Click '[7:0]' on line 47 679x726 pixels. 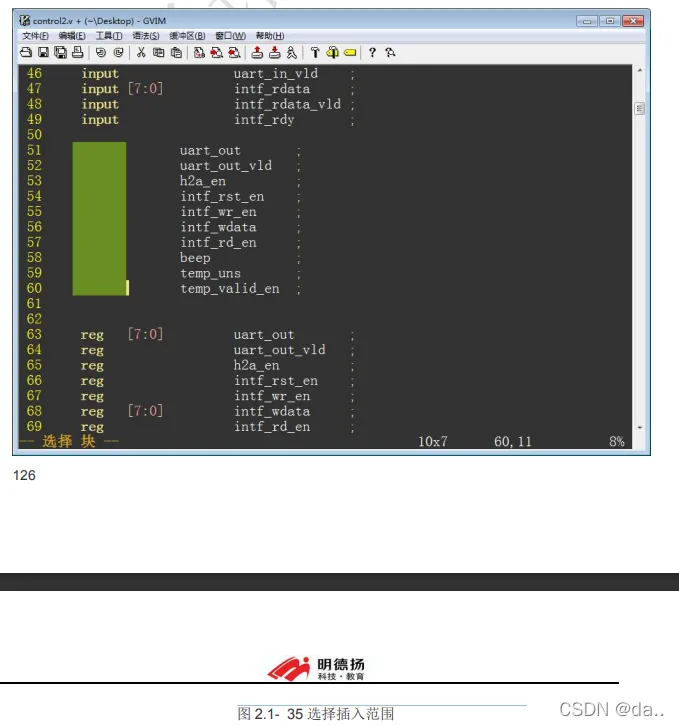tap(145, 88)
